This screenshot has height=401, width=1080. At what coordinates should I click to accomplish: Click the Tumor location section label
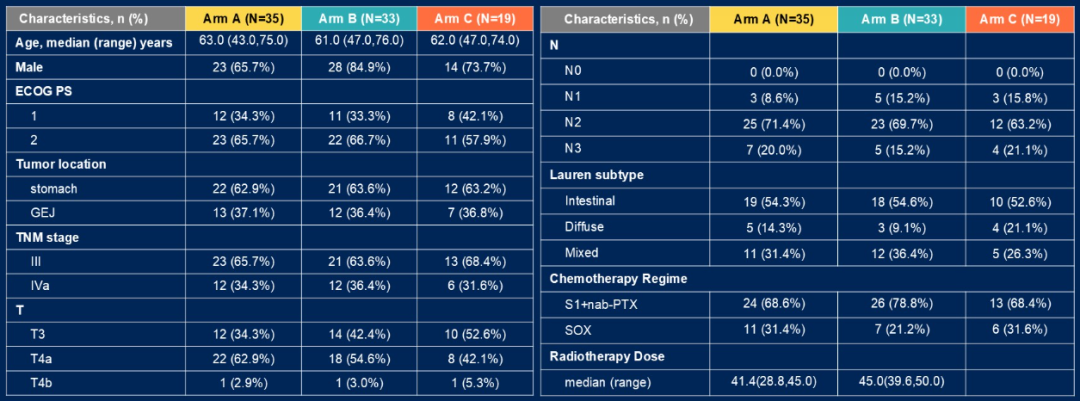click(61, 165)
